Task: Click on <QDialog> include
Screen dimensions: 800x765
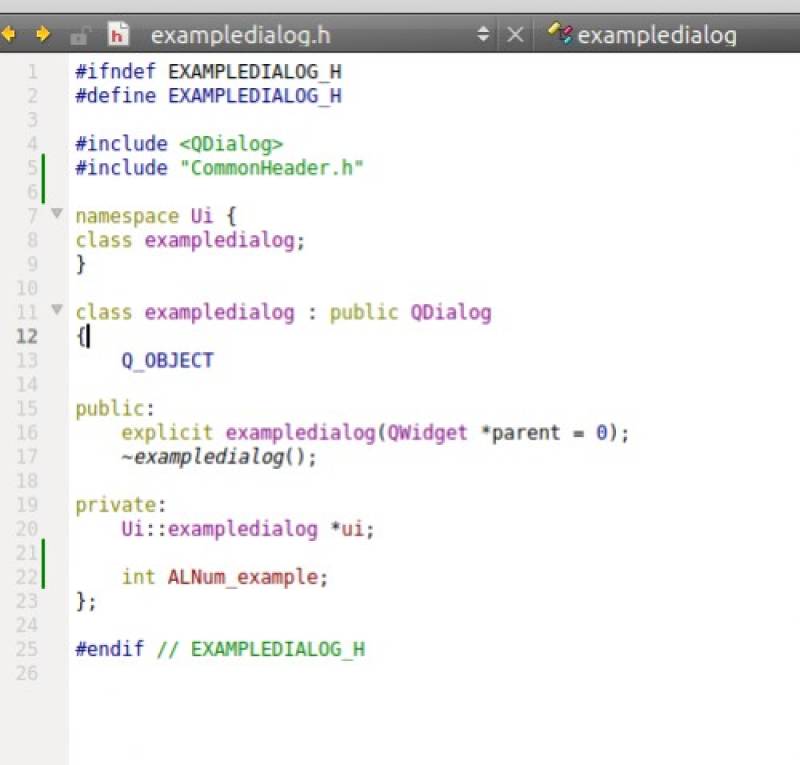Action: 231,144
